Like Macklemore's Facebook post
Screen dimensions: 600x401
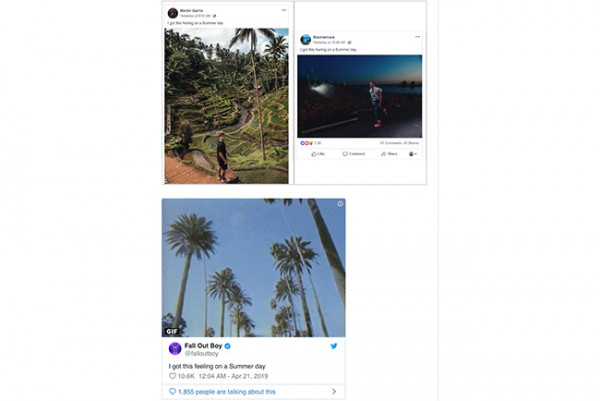pyautogui.click(x=319, y=154)
